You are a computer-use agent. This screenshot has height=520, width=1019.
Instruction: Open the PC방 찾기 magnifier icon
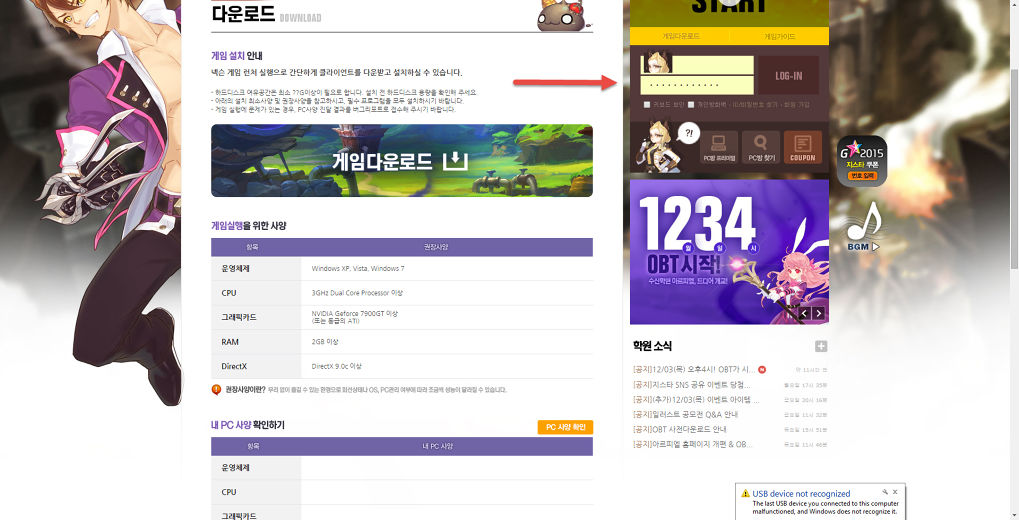pyautogui.click(x=762, y=147)
